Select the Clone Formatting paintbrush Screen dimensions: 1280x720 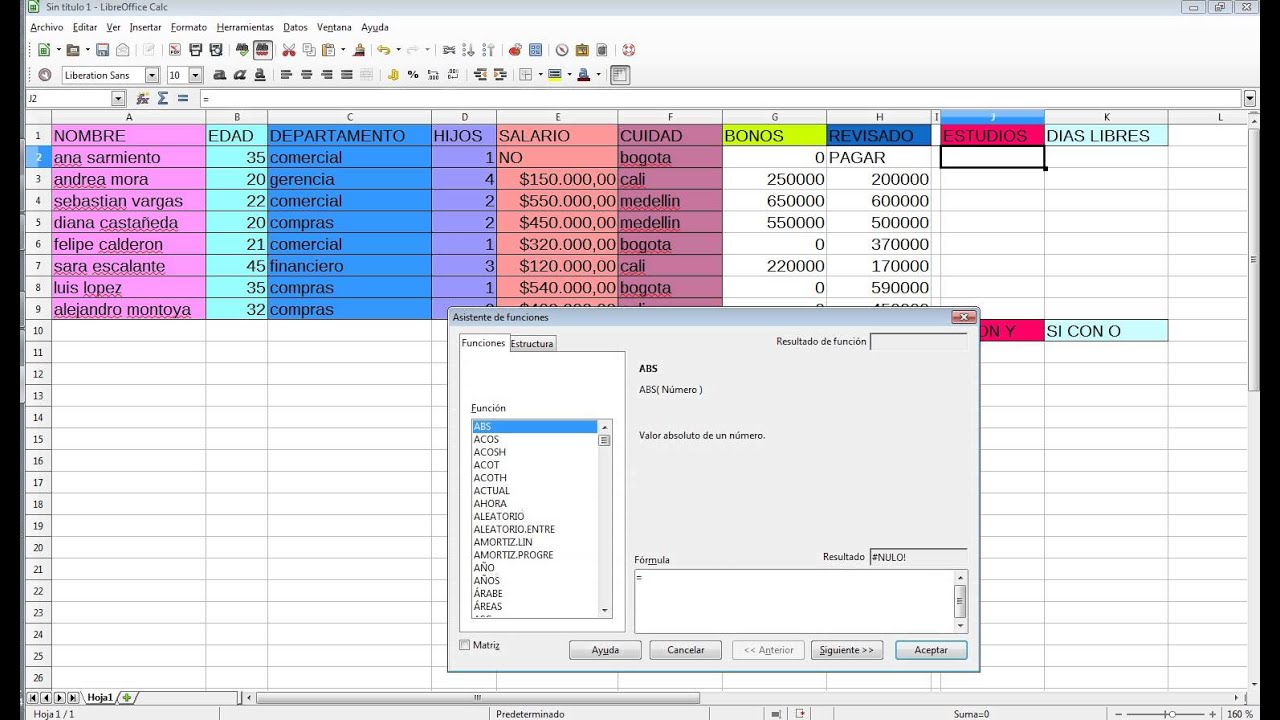[359, 50]
